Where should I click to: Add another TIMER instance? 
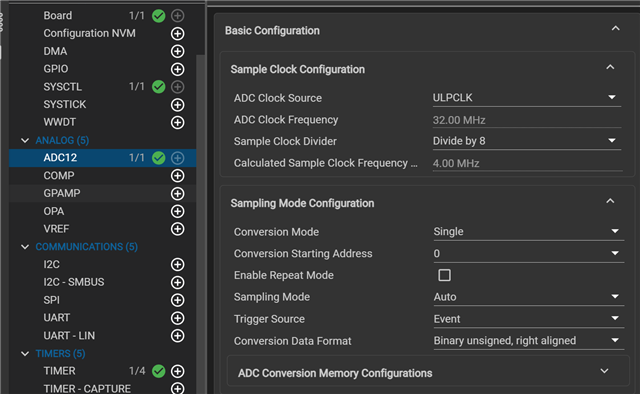[177, 371]
